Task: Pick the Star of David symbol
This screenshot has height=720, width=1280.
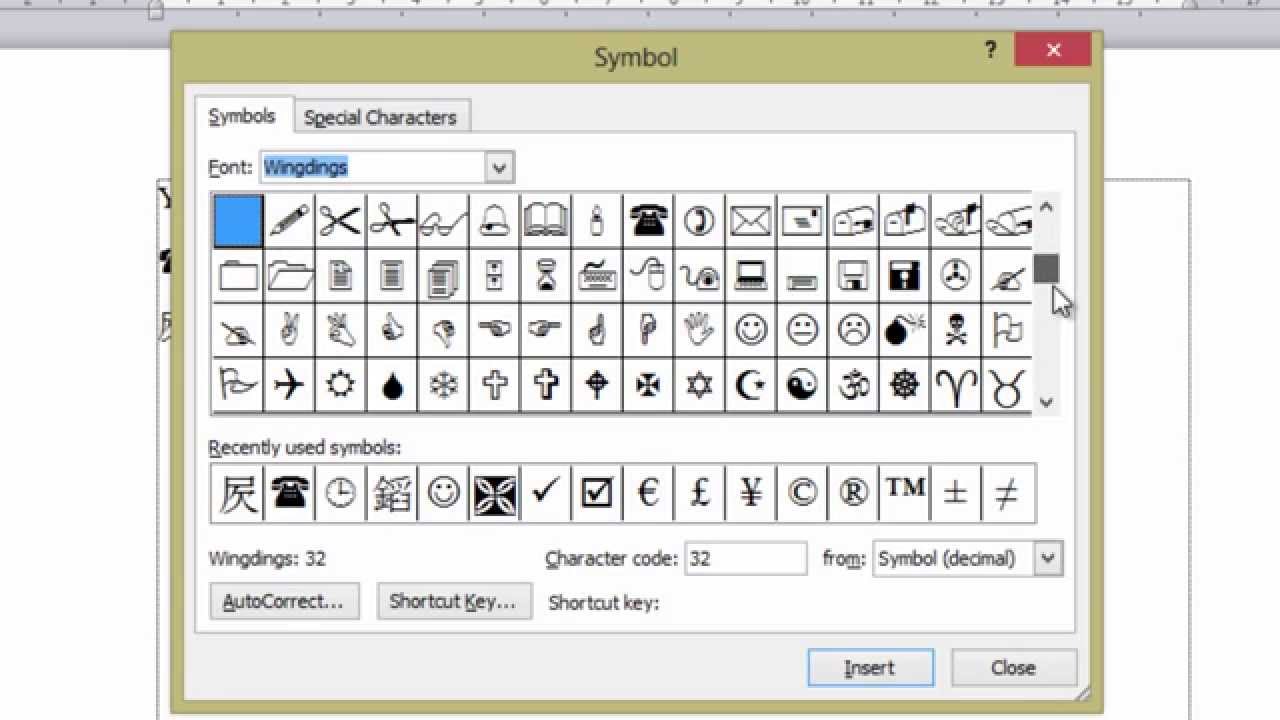Action: (x=699, y=385)
